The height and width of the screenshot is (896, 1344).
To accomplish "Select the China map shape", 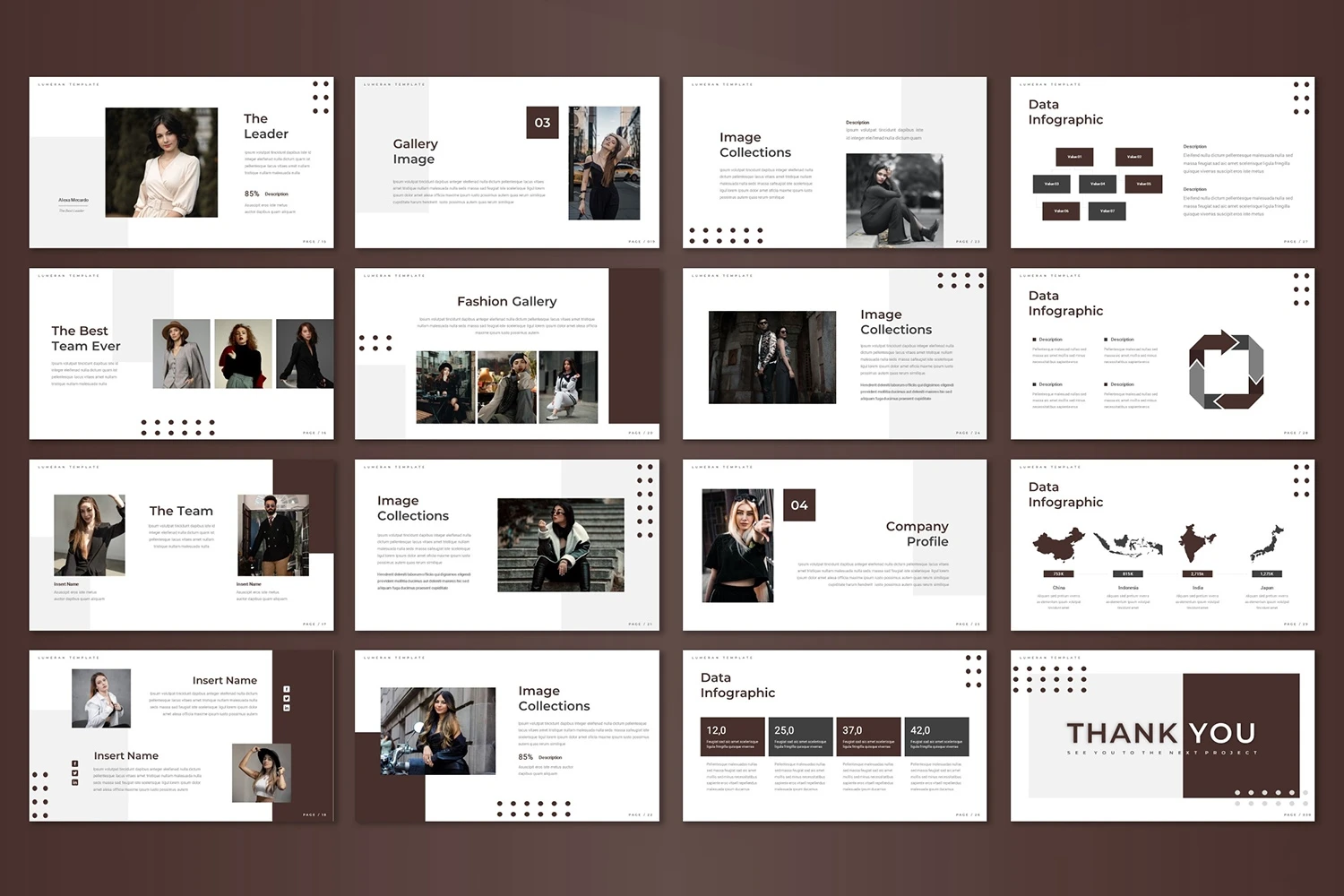I will 1058,545.
